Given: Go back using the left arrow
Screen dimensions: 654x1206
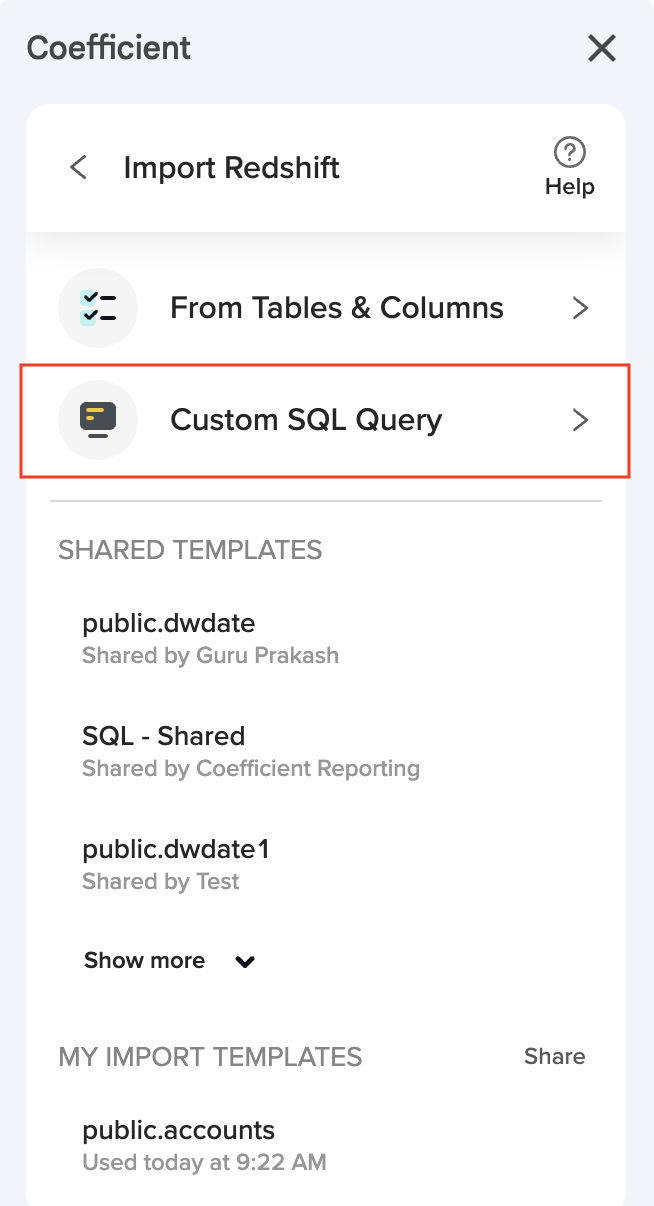Looking at the screenshot, I should pos(78,167).
